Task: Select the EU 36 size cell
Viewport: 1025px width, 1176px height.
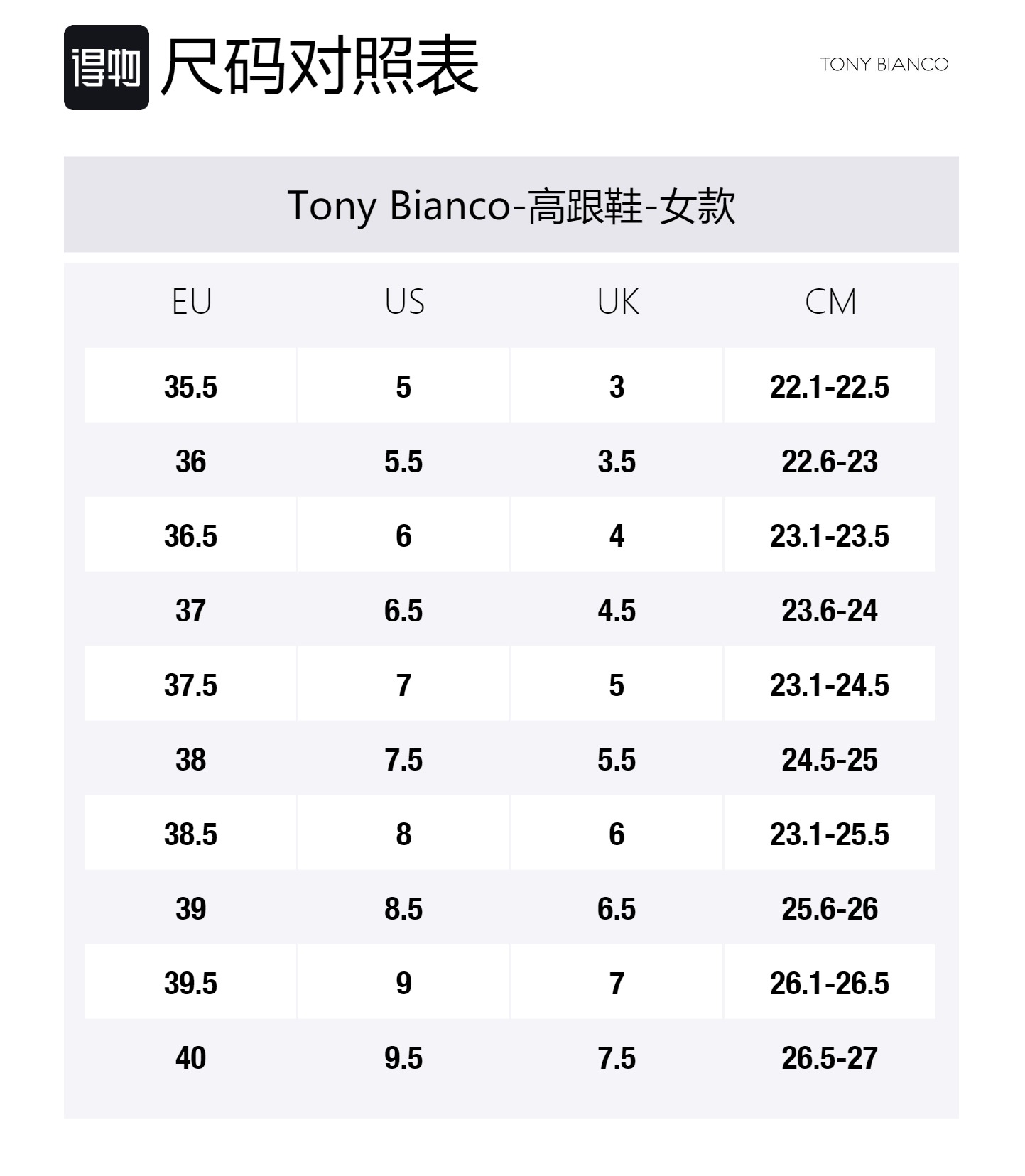Action: [191, 460]
